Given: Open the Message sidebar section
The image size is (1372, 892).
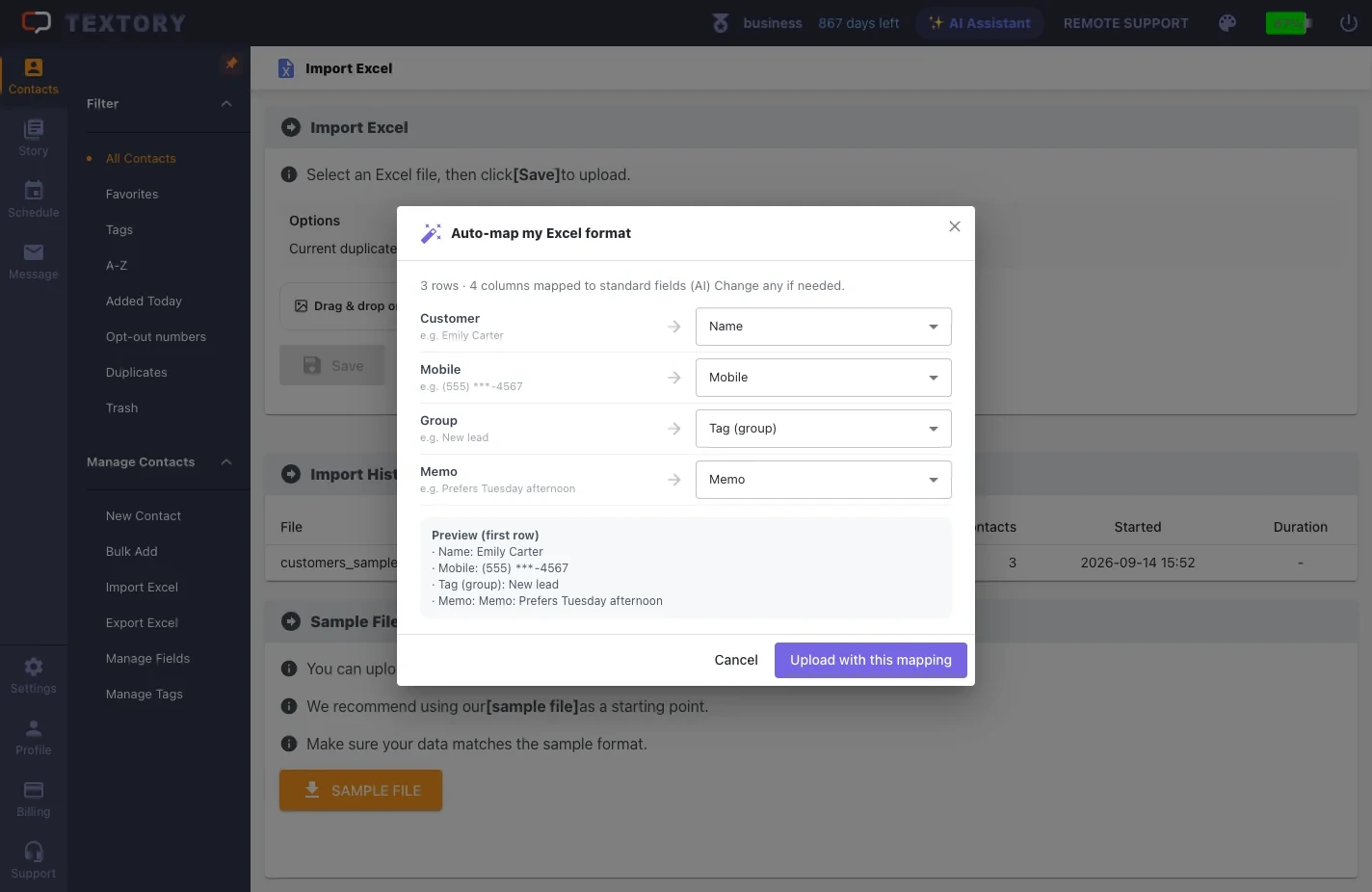Looking at the screenshot, I should pos(34,262).
